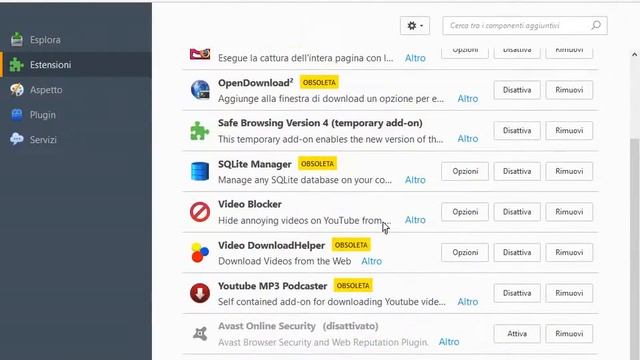Click the Aspetto paint palette icon
This screenshot has width=640, height=360.
pos(17,89)
